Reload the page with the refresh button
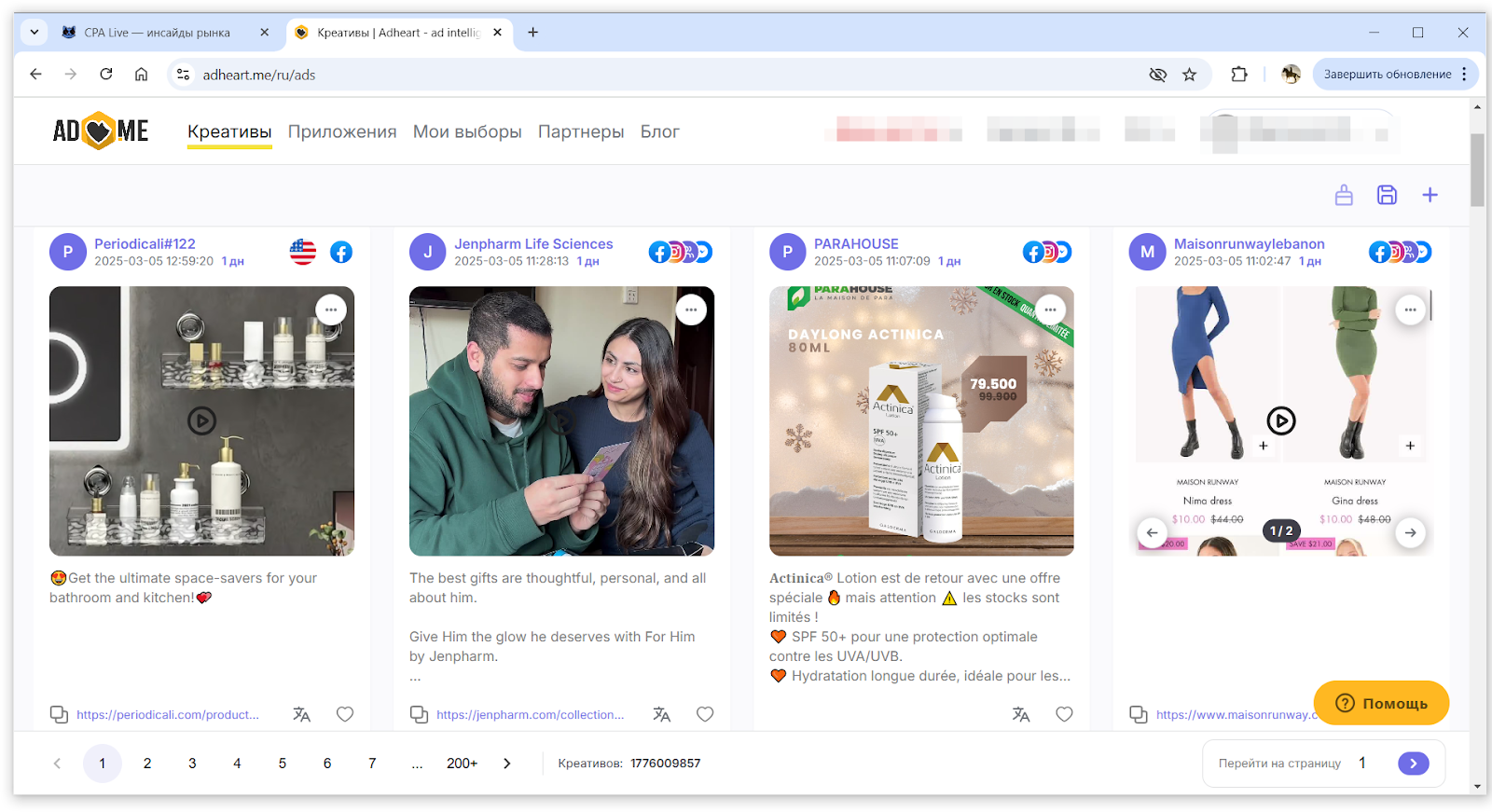Screen dimensions: 1492x812 point(106,75)
